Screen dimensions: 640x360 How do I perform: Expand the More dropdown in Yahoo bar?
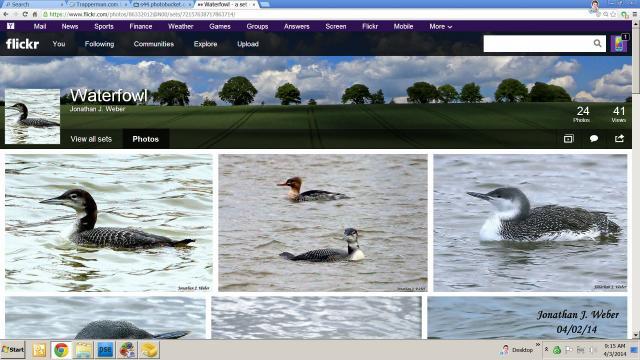tap(440, 27)
